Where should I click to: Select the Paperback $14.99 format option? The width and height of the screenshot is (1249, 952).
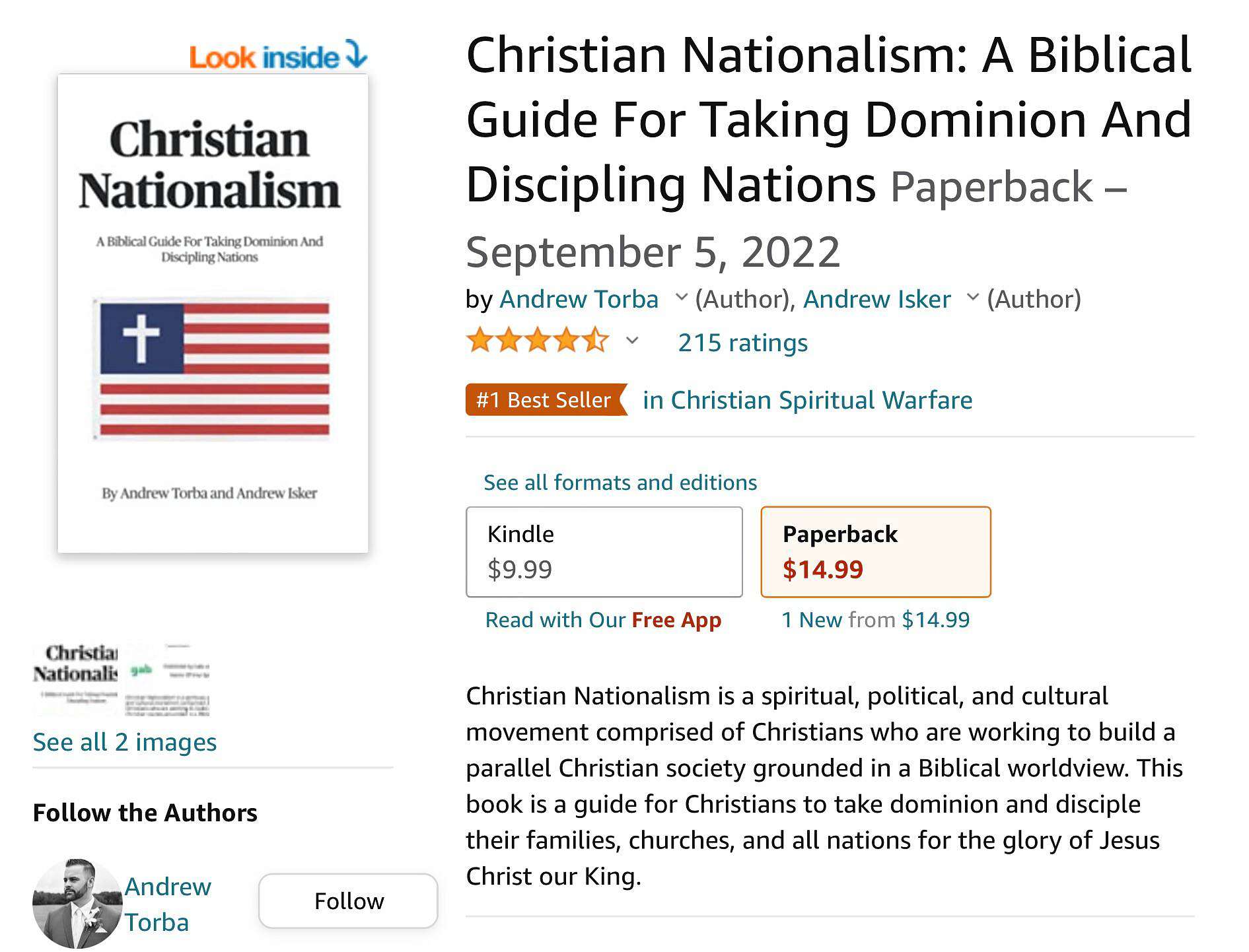pyautogui.click(x=876, y=552)
